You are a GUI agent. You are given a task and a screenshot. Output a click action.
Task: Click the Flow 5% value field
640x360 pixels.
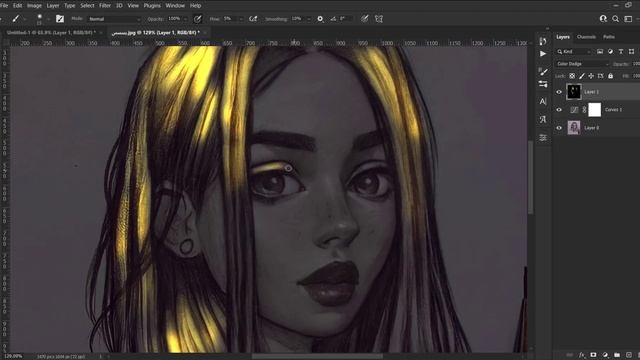point(229,19)
